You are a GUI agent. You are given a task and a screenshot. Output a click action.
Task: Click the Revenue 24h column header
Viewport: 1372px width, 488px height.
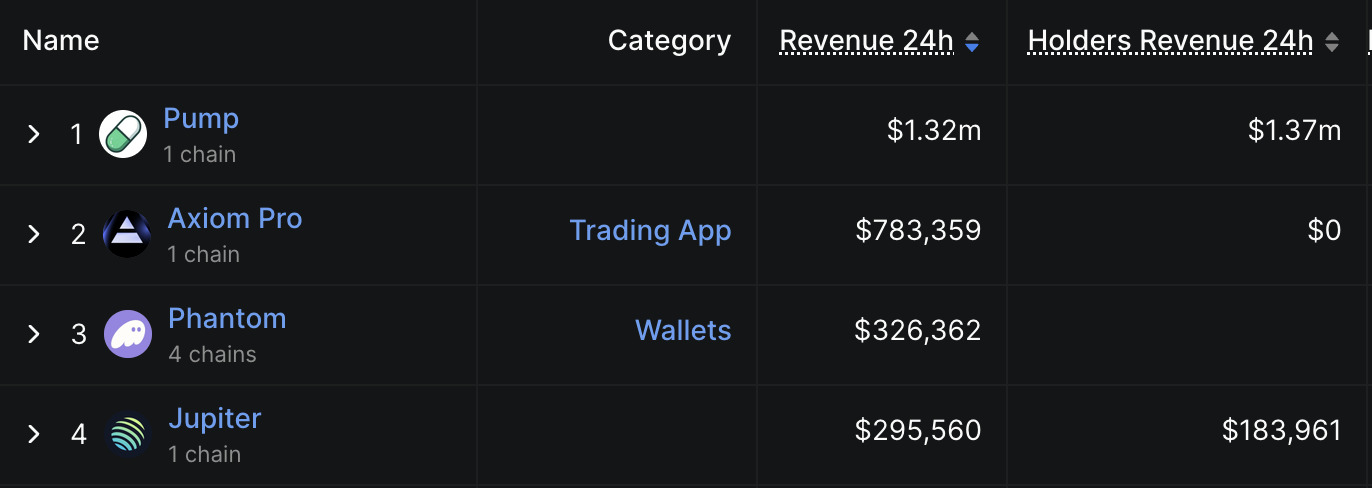(x=866, y=41)
